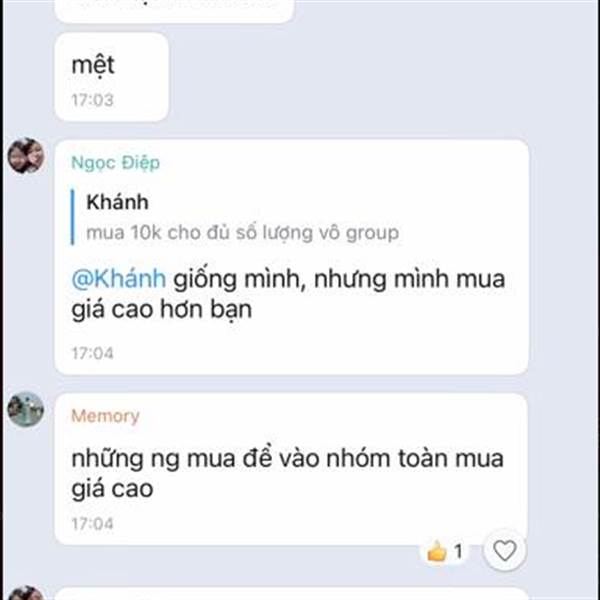
Task: Open the thumbs-up reaction count
Action: 445,552
